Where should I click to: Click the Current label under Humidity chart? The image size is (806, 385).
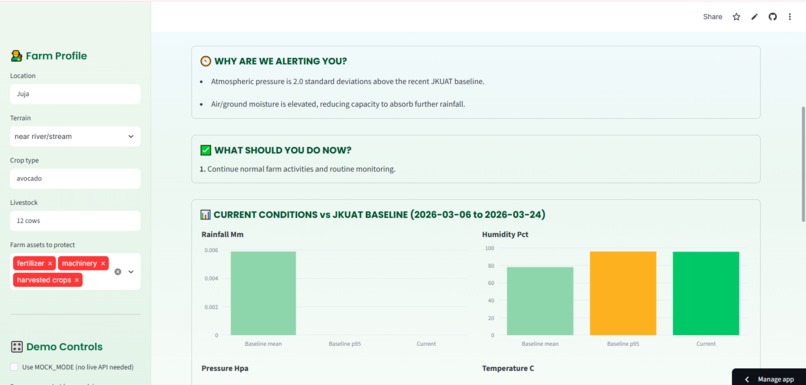click(706, 343)
